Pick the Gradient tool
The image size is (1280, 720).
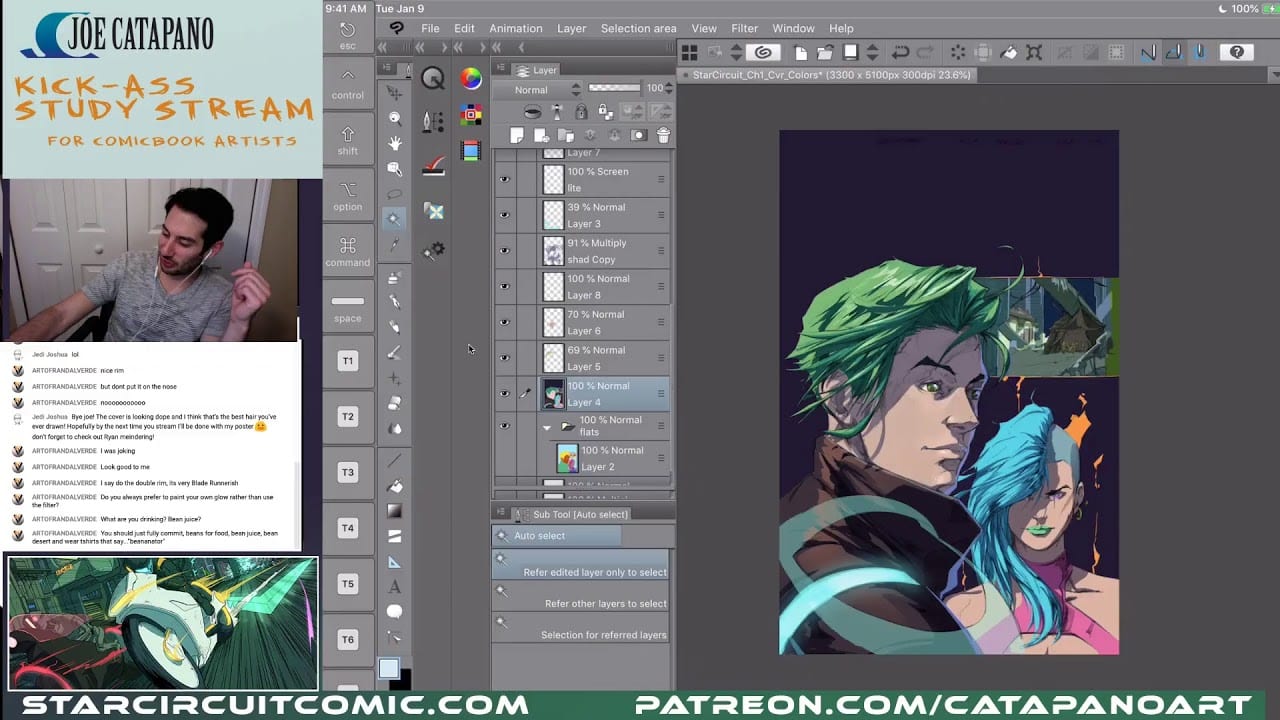coord(395,511)
